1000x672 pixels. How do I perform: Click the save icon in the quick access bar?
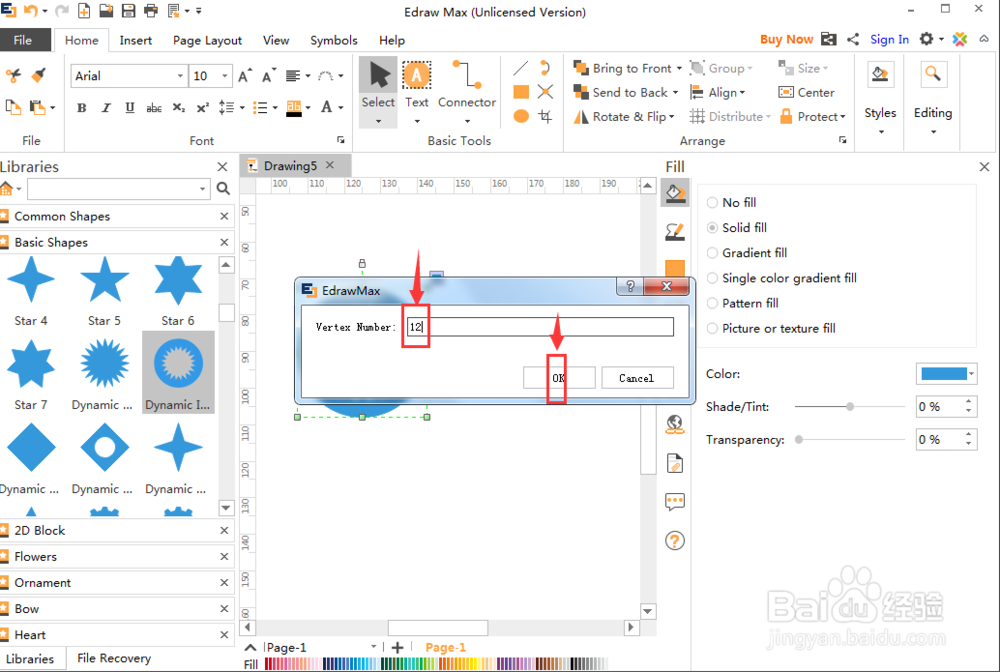coord(128,11)
